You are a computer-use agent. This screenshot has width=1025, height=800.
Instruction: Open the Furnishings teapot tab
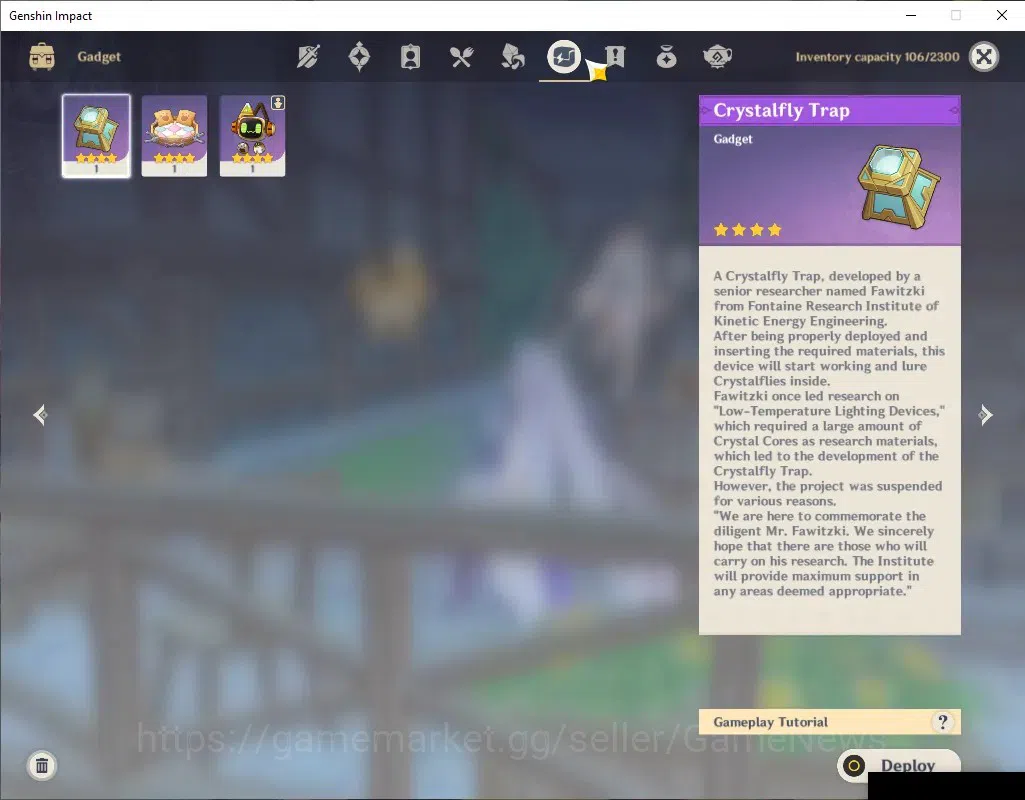click(x=717, y=57)
